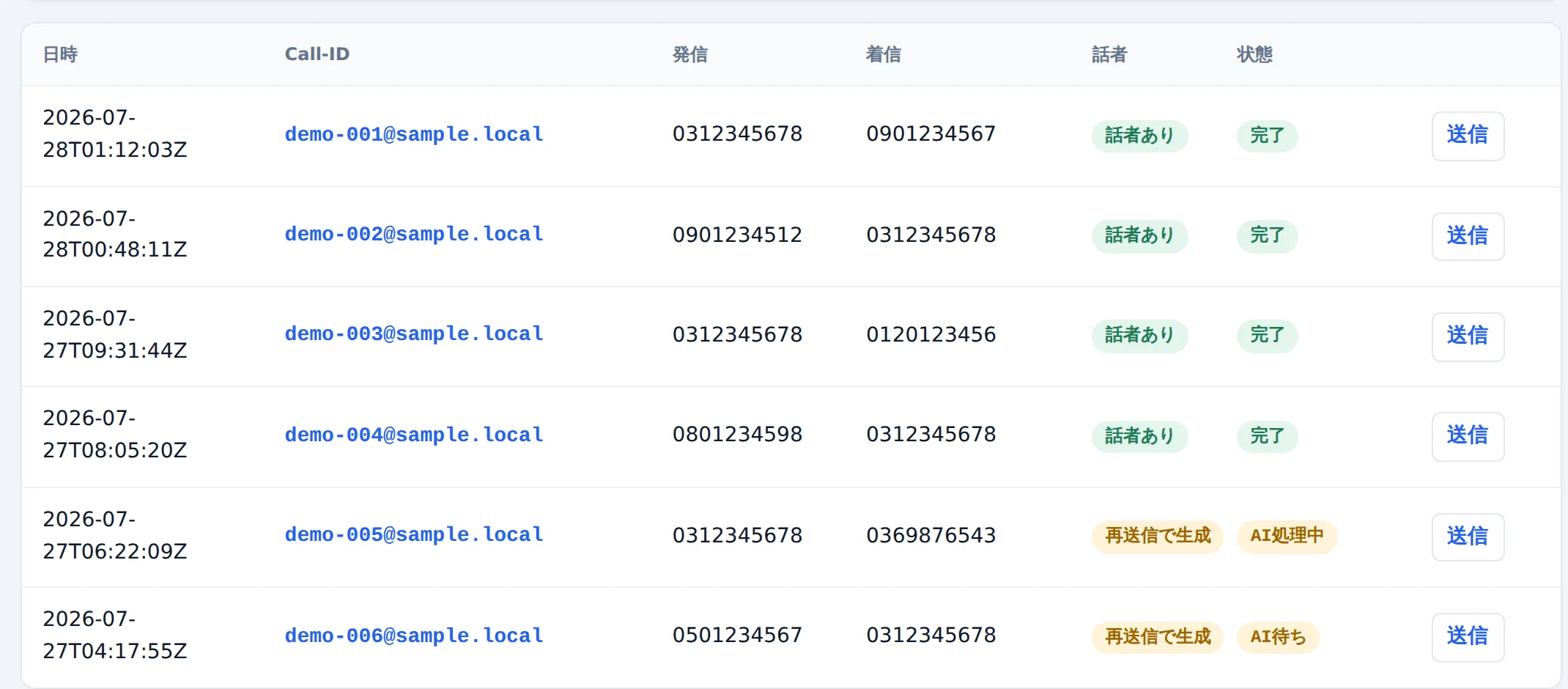Click 話者あり badge in demo-003 row
Viewport: 1568px width, 689px height.
pos(1139,336)
